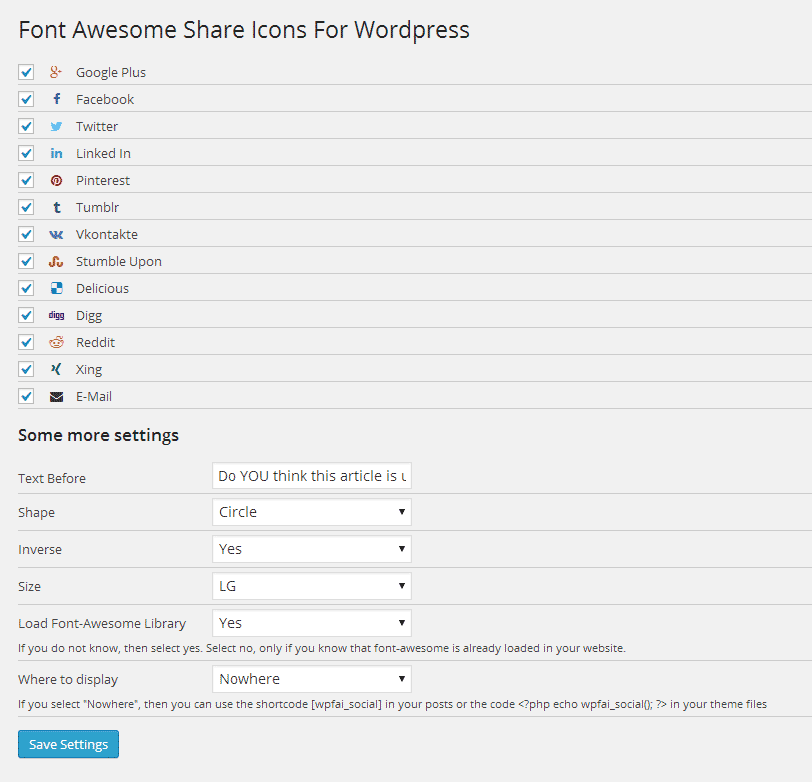Uncheck the Xing checkbox
Screen dimensions: 812x782
point(25,369)
